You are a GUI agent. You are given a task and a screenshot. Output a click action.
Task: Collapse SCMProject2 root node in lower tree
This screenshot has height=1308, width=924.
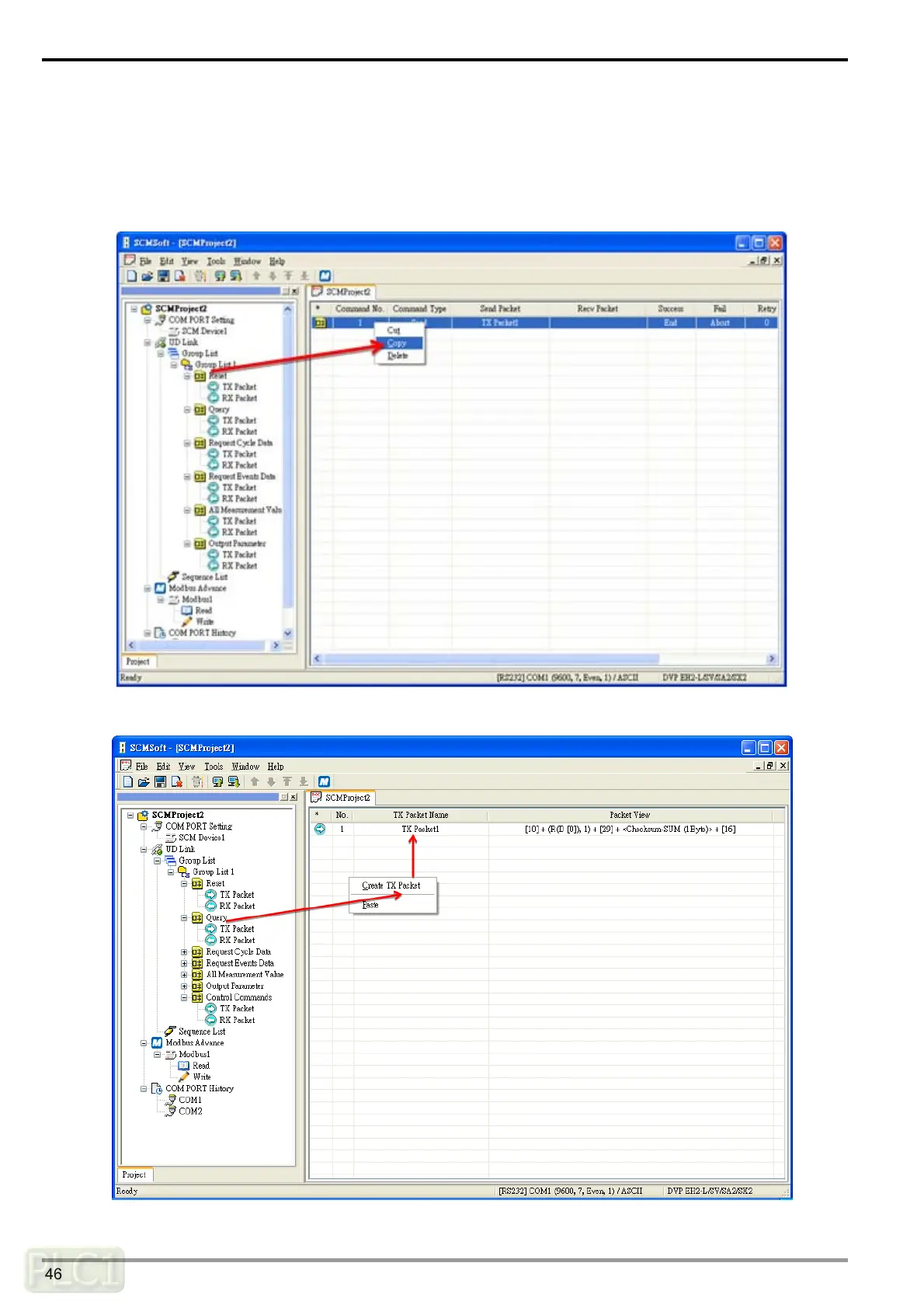(x=130, y=816)
